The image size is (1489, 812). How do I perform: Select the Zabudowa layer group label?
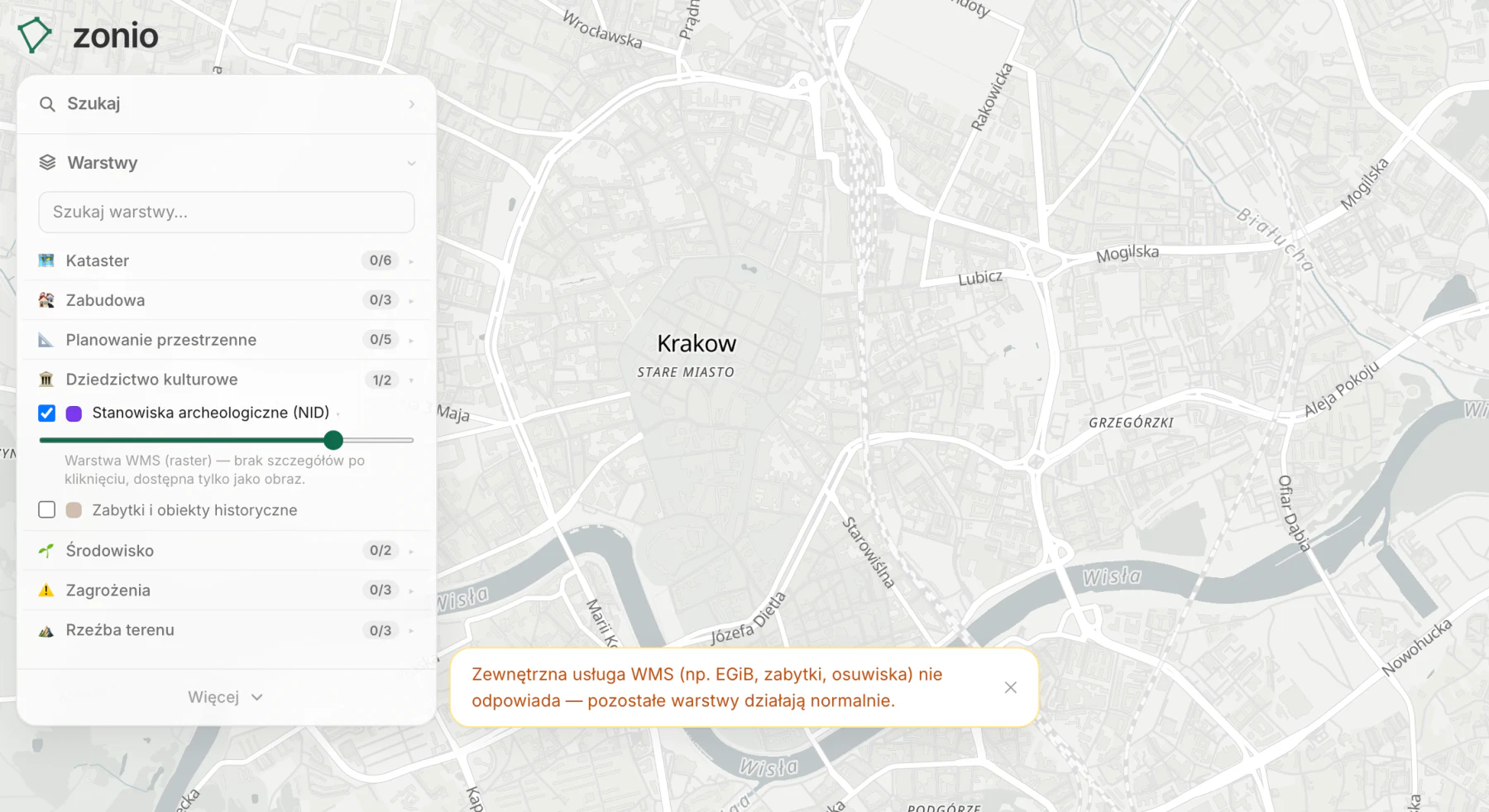tap(105, 300)
